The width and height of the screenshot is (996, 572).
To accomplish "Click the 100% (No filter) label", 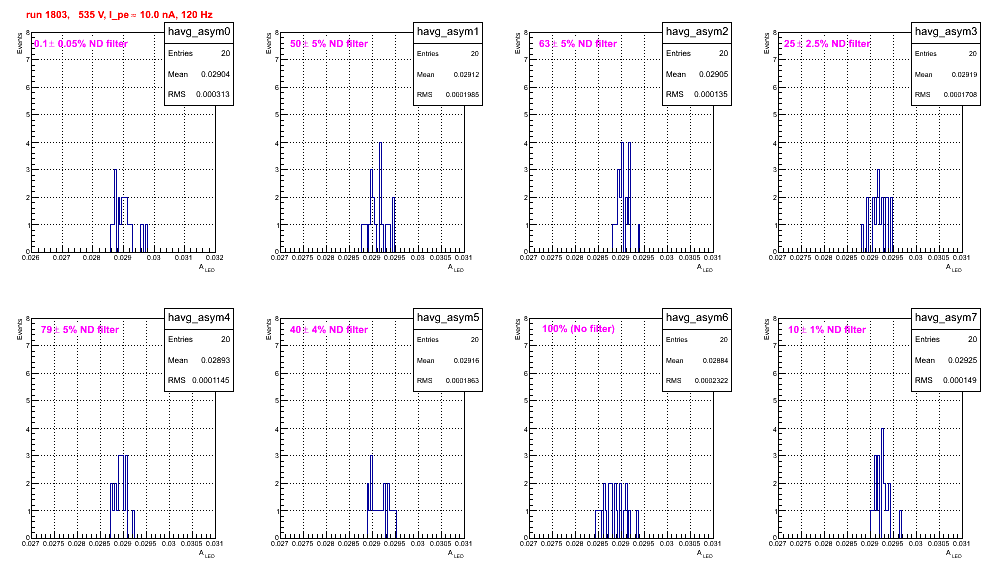I will [578, 329].
